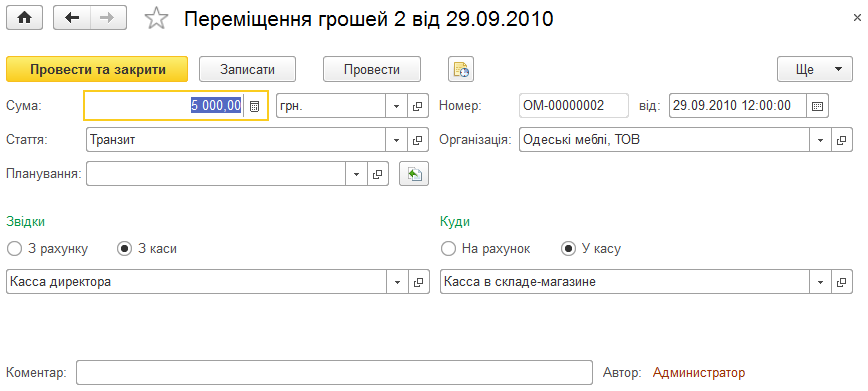This screenshot has height=391, width=868.
Task: Expand the Стаття dropdown list
Action: pyautogui.click(x=396, y=140)
